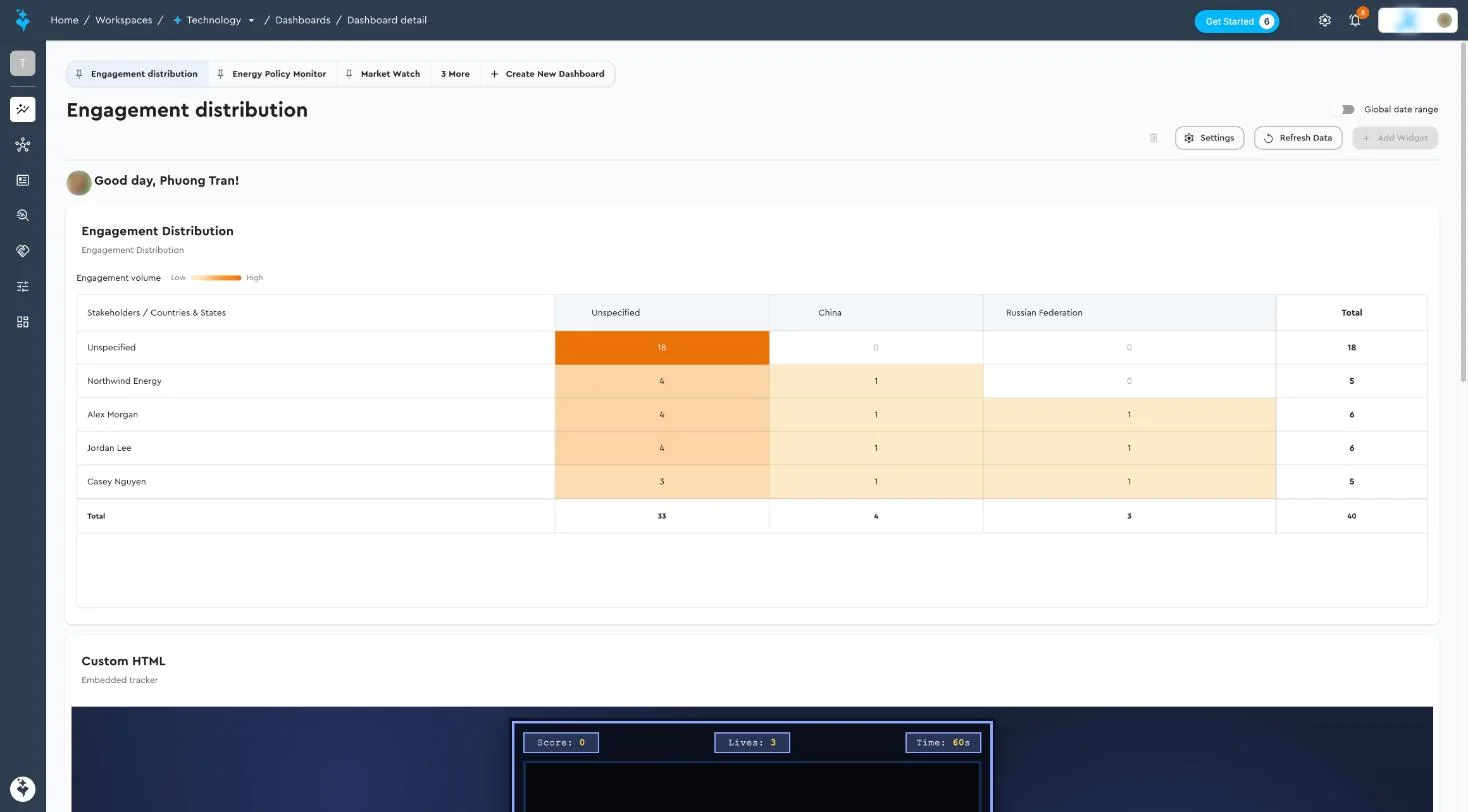This screenshot has width=1468, height=812.
Task: Click the Refresh Data button
Action: (1297, 138)
